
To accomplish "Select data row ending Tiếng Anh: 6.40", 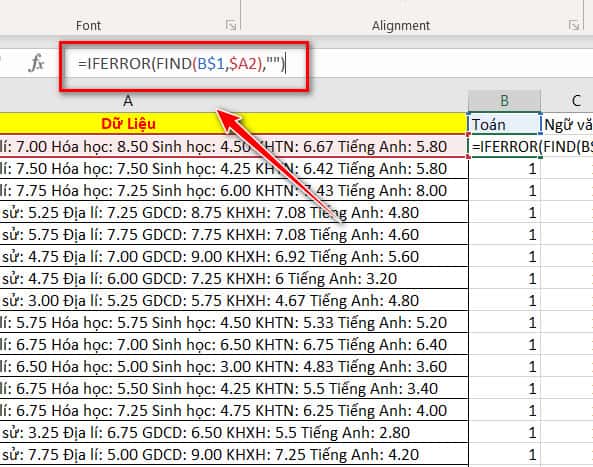I will (234, 344).
